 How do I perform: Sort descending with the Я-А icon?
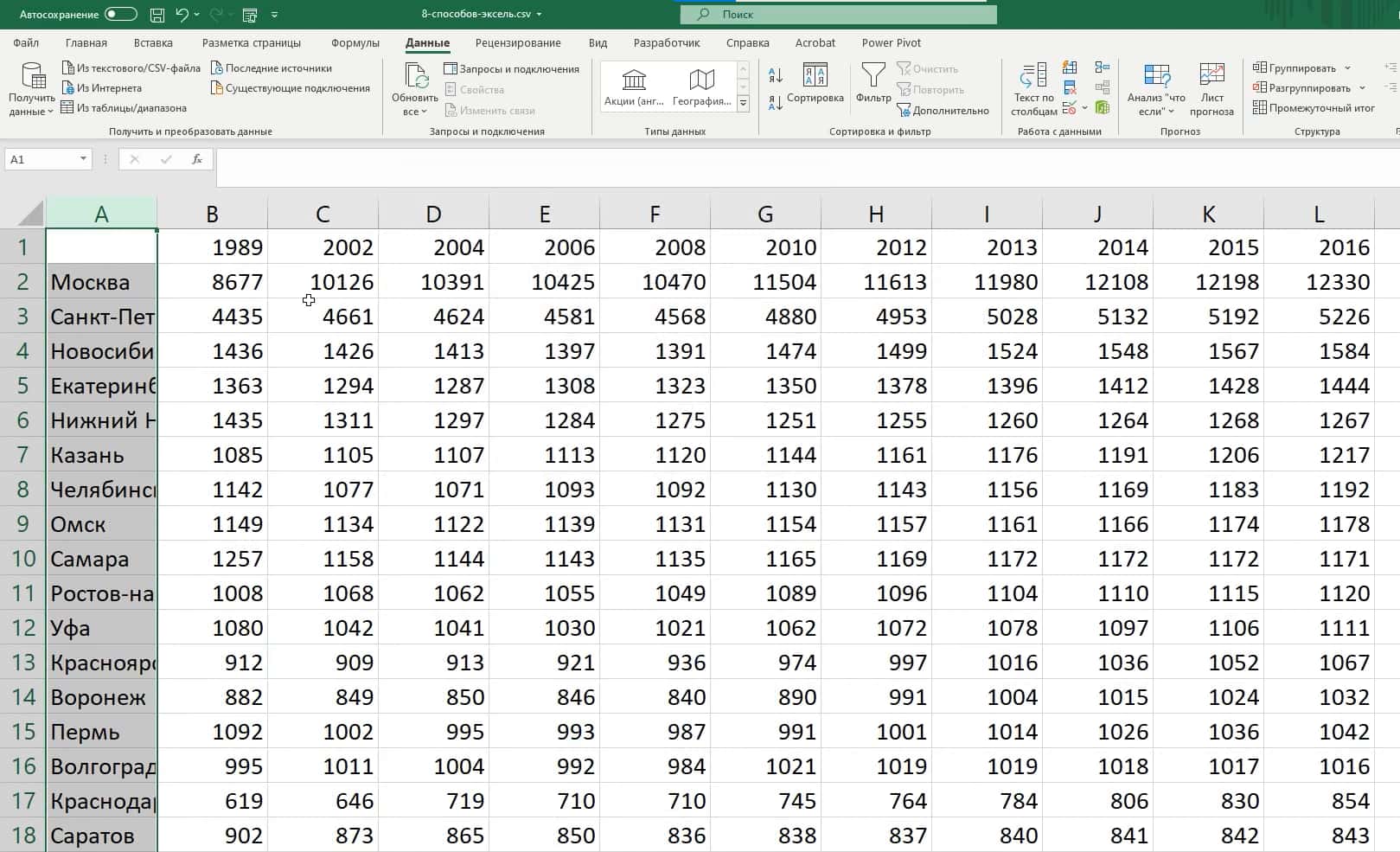point(776,103)
